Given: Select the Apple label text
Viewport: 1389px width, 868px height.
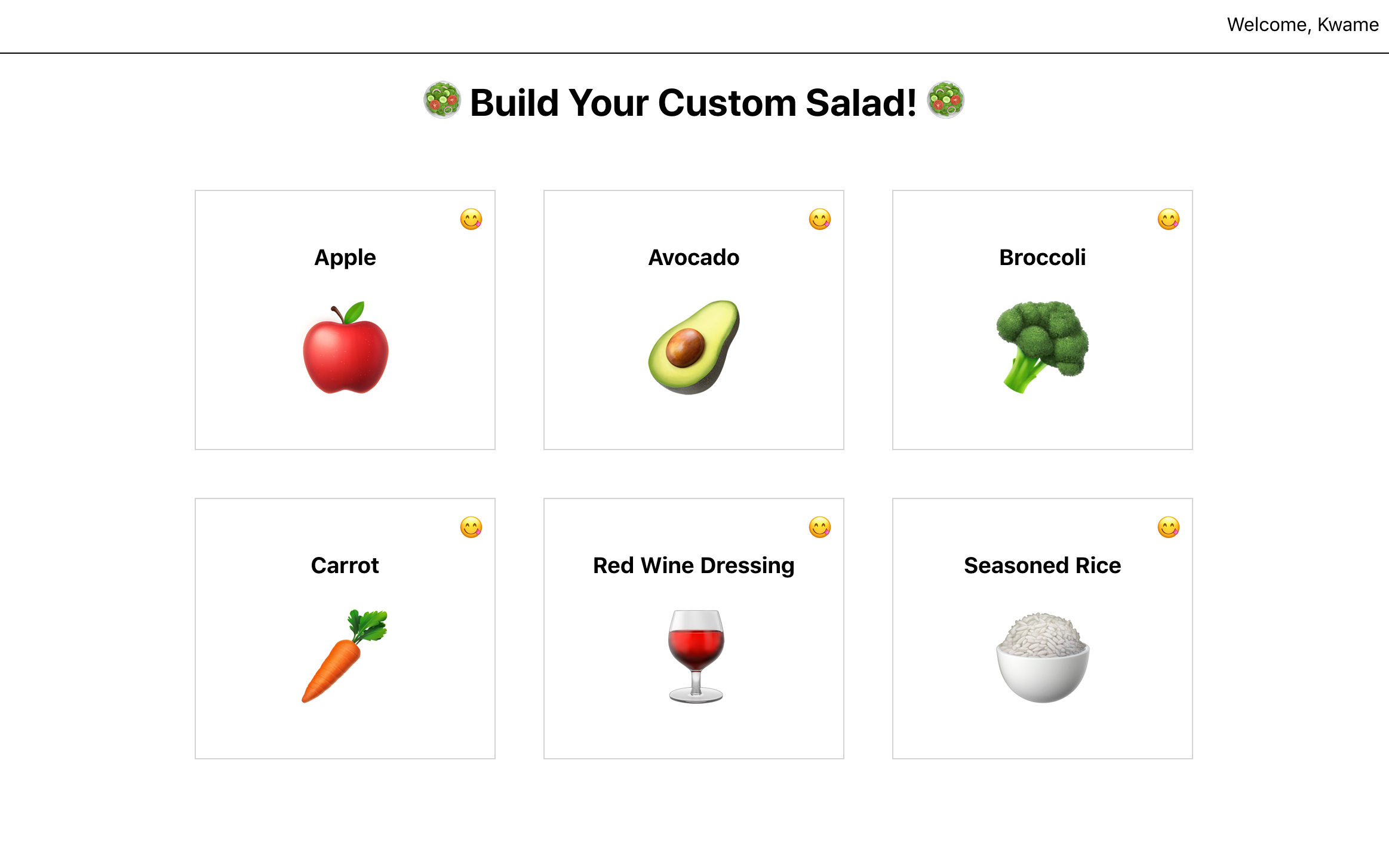Looking at the screenshot, I should click(x=345, y=257).
